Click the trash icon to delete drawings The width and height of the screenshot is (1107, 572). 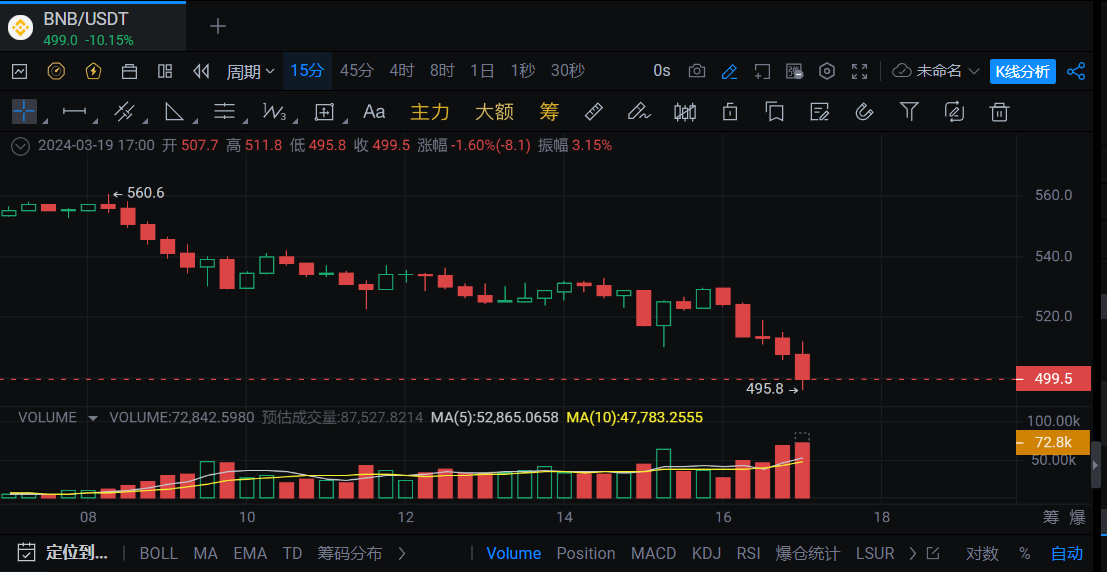click(998, 111)
